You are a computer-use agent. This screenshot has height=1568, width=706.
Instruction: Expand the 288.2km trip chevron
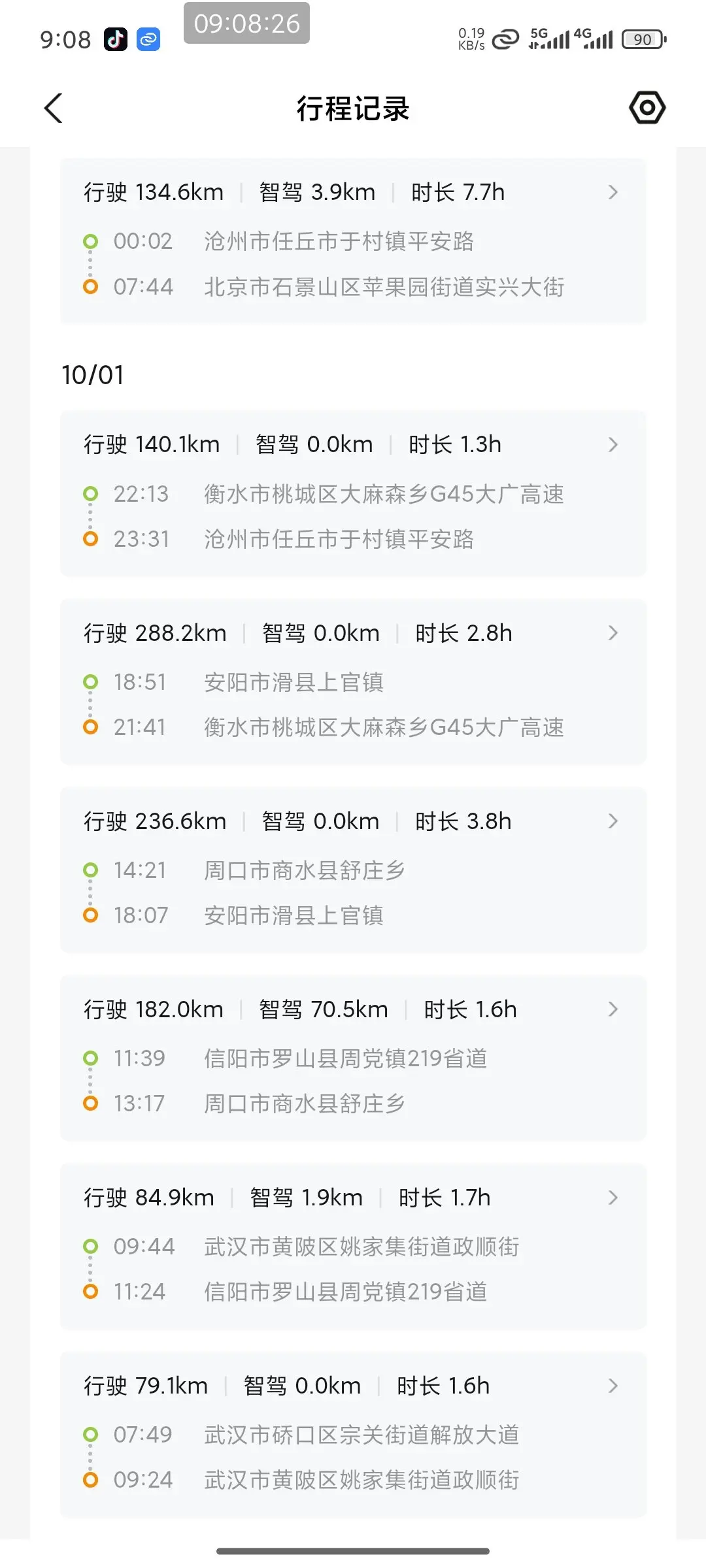tap(613, 633)
